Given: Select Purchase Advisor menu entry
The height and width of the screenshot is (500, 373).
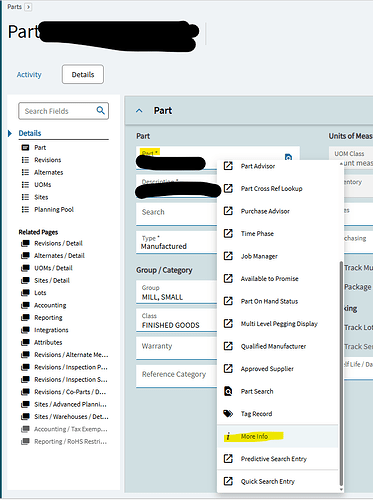Looking at the screenshot, I should pyautogui.click(x=277, y=211).
